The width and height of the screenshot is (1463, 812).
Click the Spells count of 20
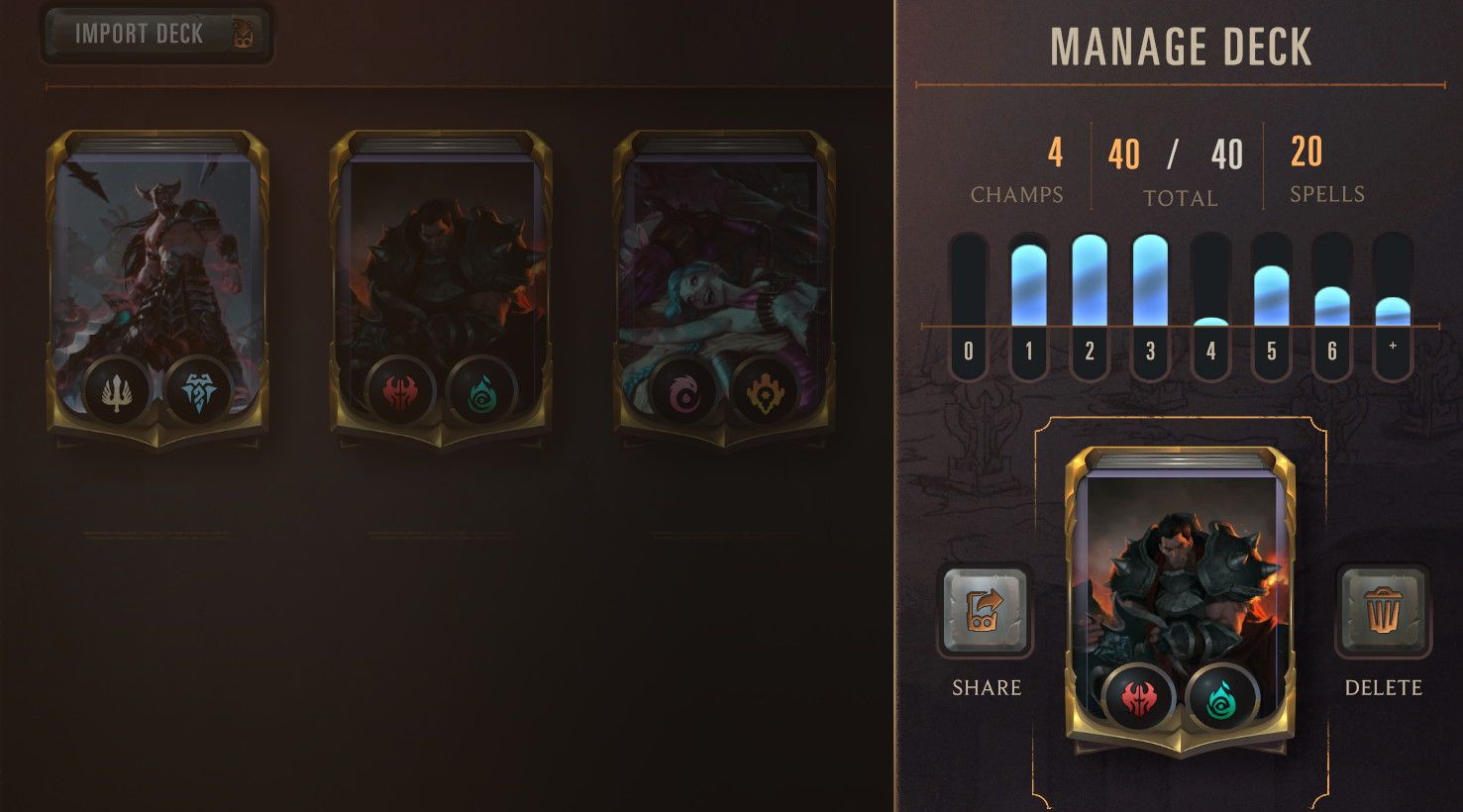coord(1307,152)
